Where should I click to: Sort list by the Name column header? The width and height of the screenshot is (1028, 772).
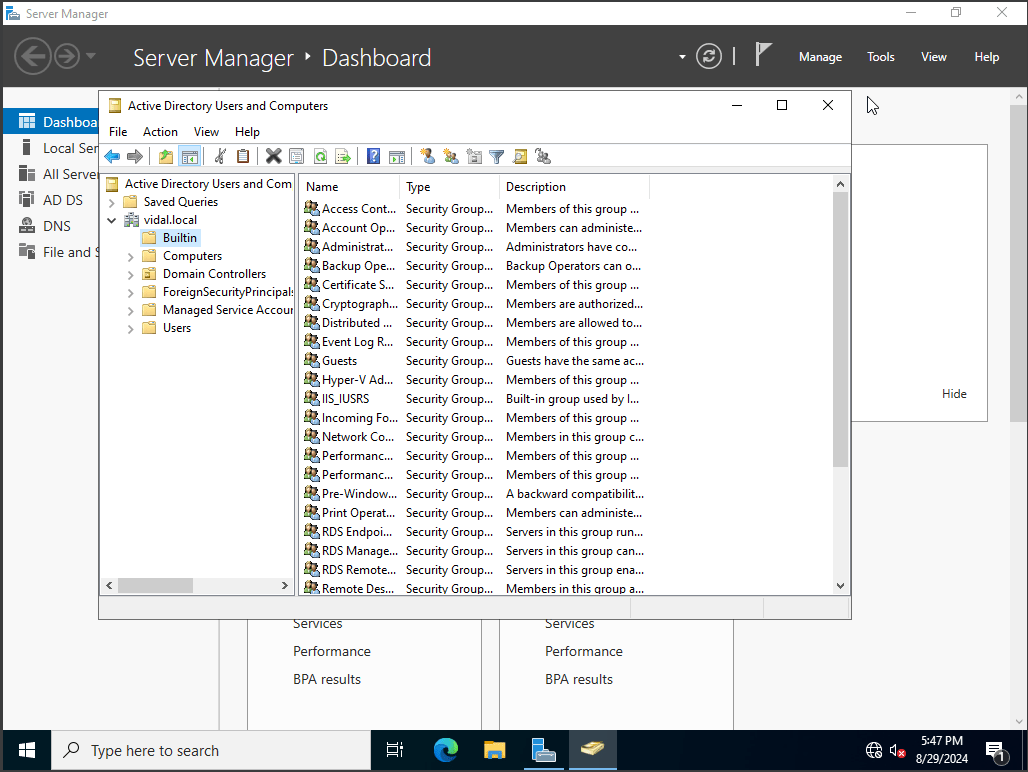pos(349,187)
